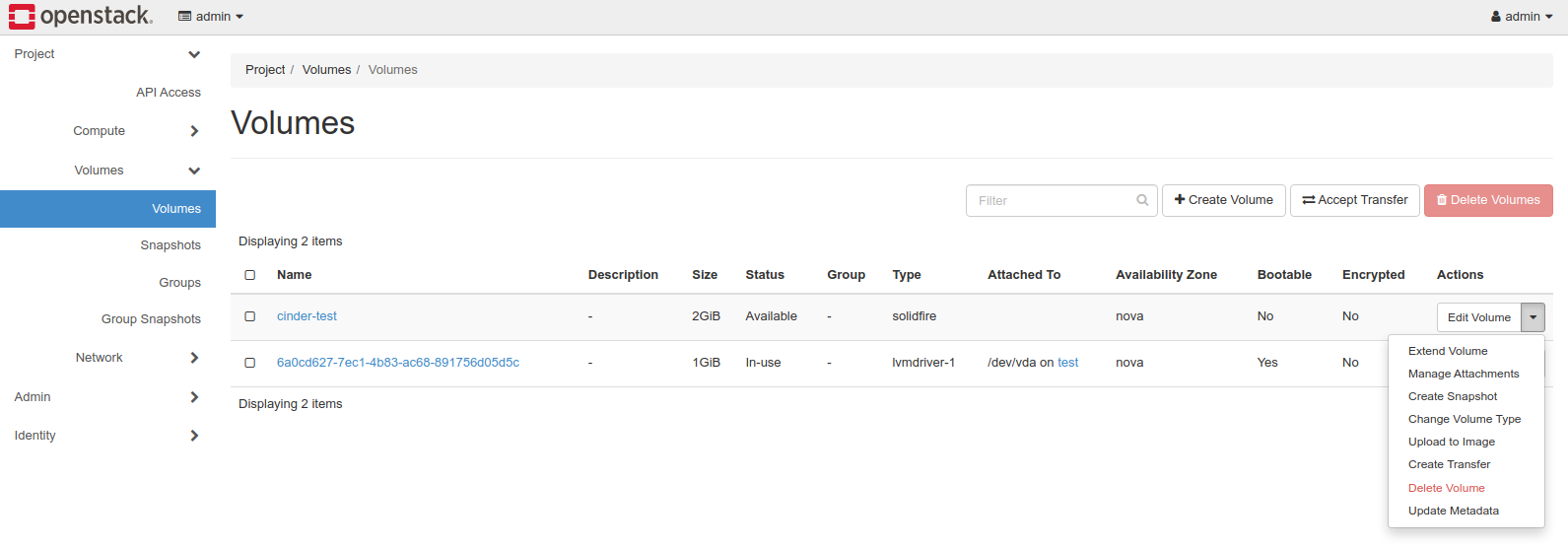Open Group Snapshots in sidebar

151,319
